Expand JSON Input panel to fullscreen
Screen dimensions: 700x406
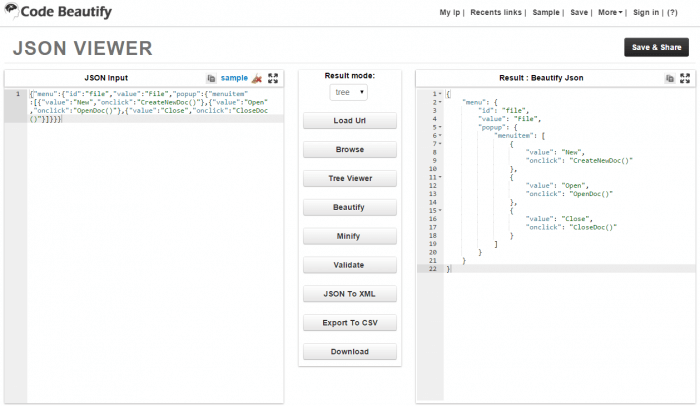coord(273,78)
